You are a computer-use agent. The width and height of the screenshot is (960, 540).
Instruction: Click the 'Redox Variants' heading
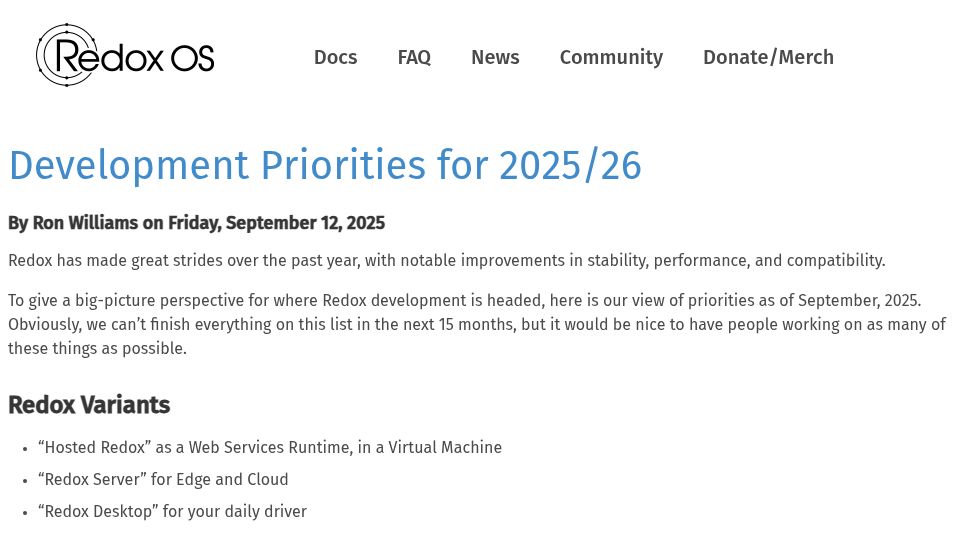tap(89, 405)
